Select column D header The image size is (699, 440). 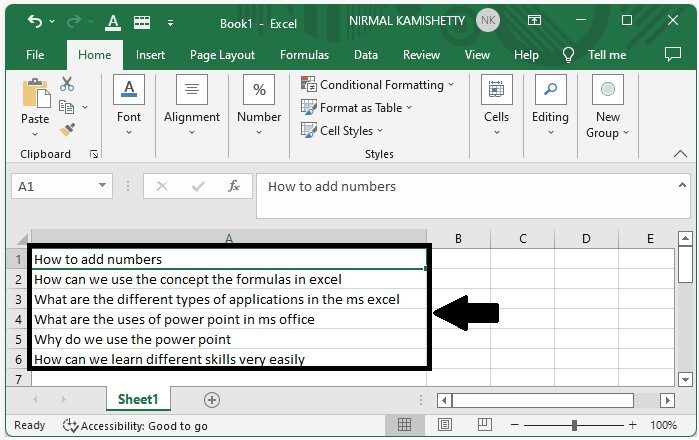click(x=586, y=239)
